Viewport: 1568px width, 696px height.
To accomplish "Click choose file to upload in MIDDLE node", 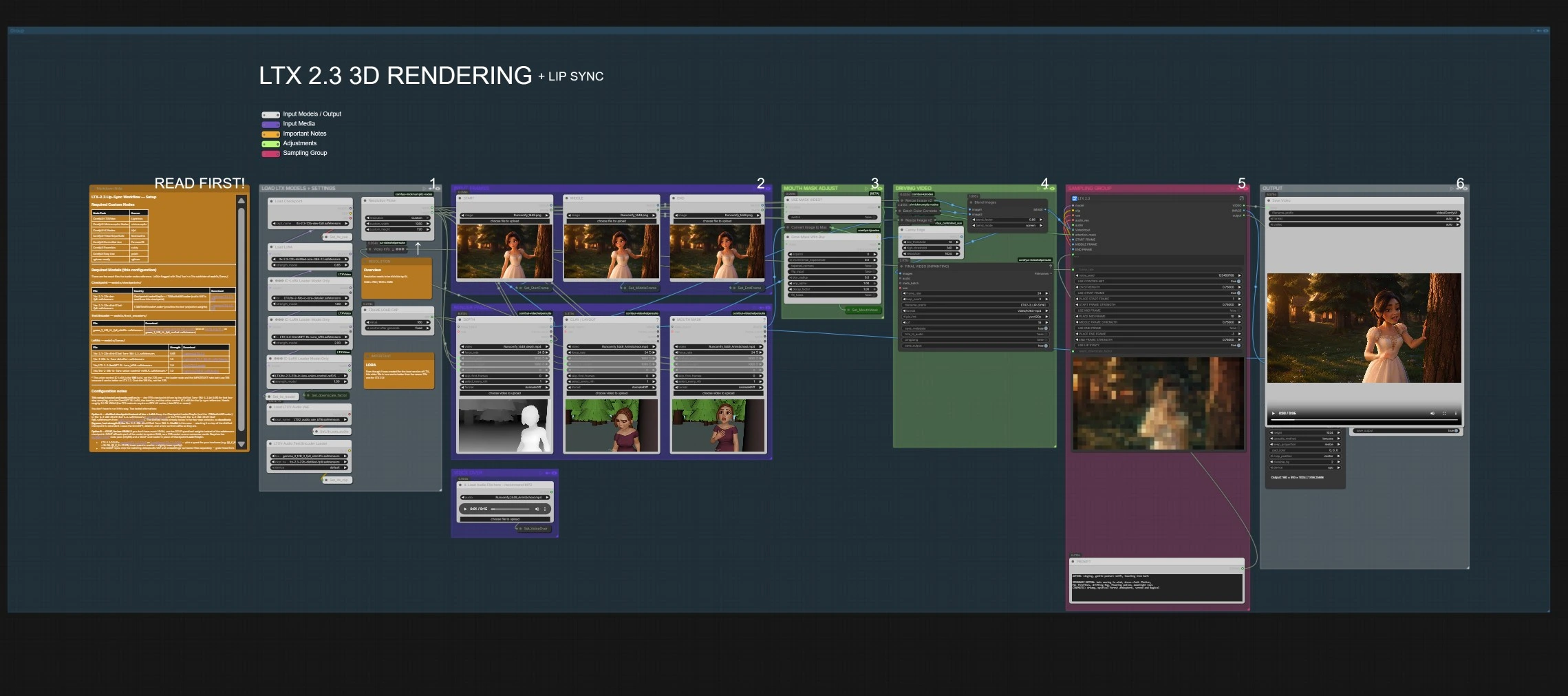I will point(611,221).
